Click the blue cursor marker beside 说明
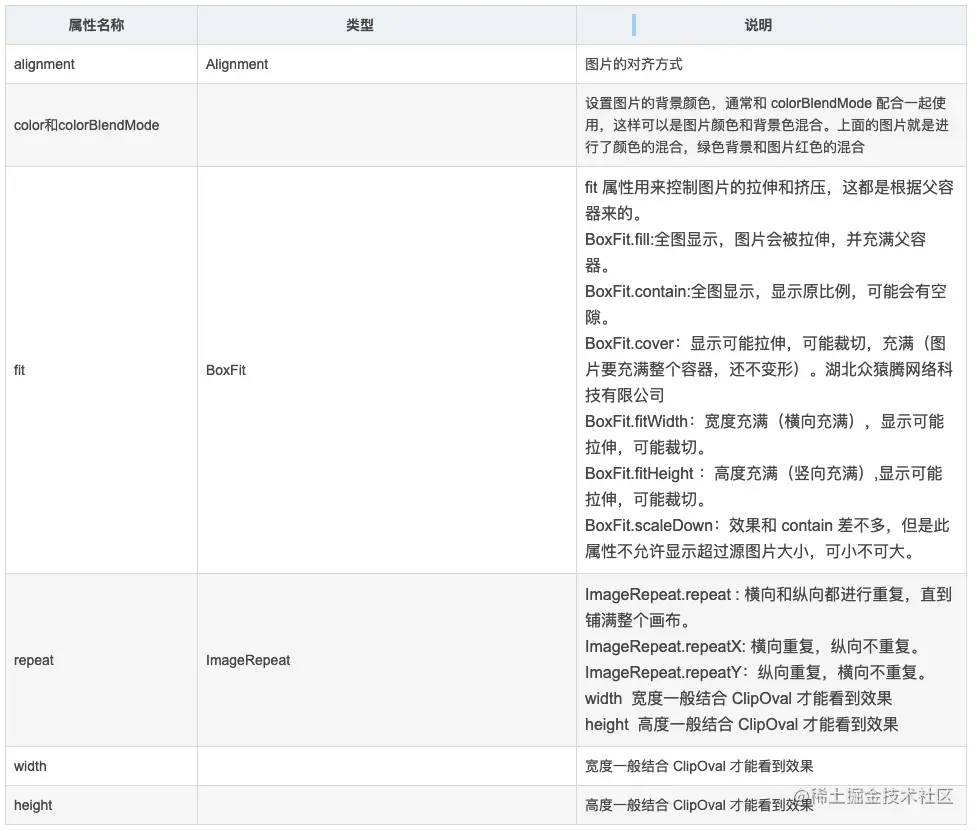977x830 pixels. [634, 24]
